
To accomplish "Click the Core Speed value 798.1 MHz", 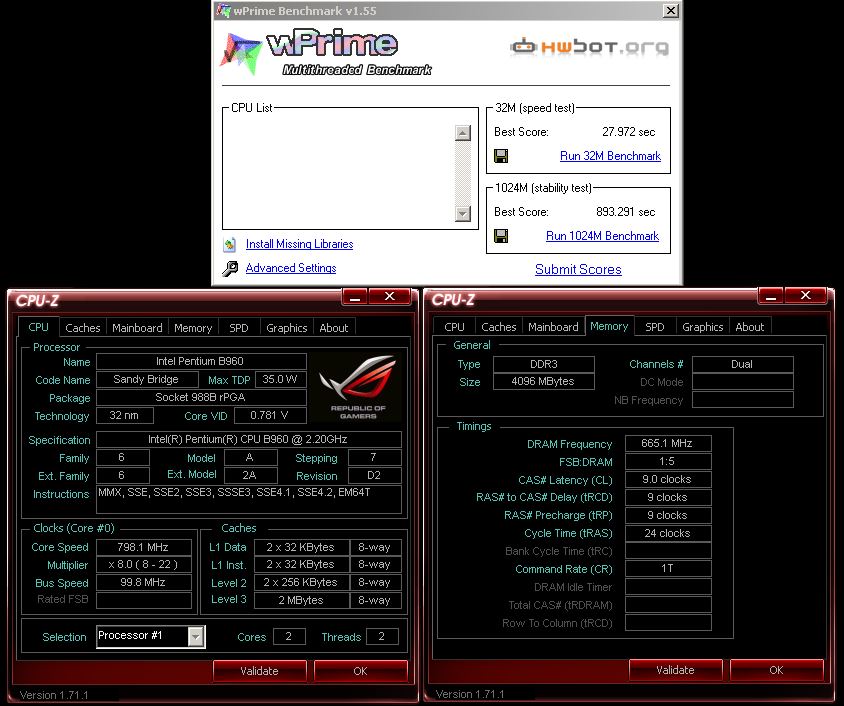I will [143, 547].
